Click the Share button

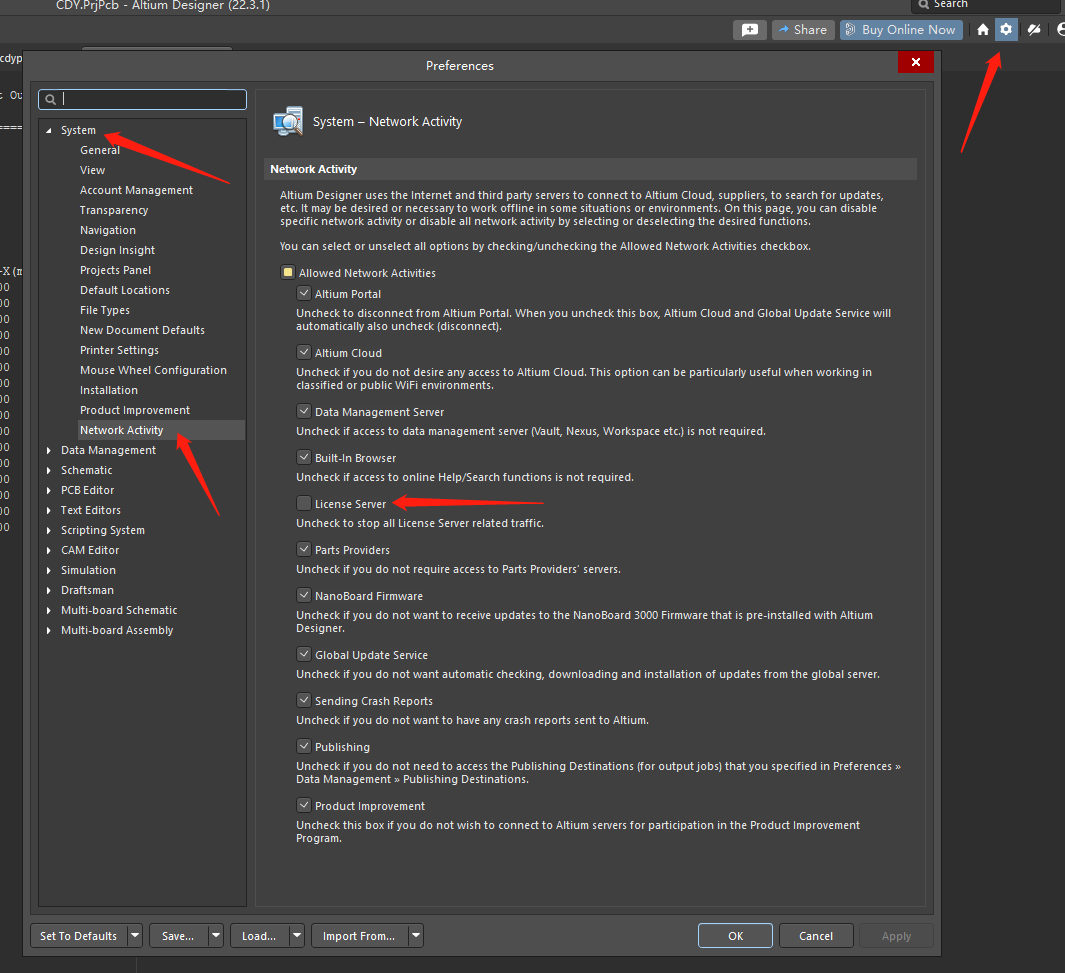[x=803, y=30]
